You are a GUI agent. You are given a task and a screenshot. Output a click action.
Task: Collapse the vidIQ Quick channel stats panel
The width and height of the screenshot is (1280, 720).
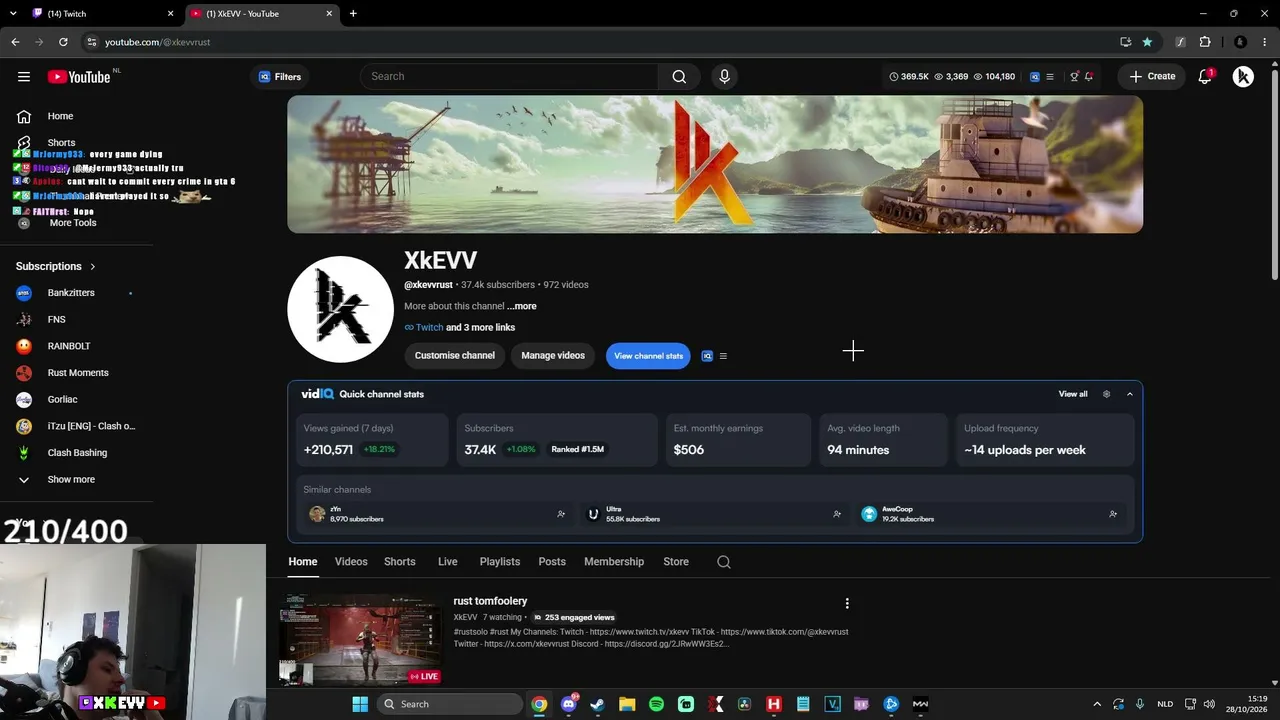click(x=1130, y=394)
